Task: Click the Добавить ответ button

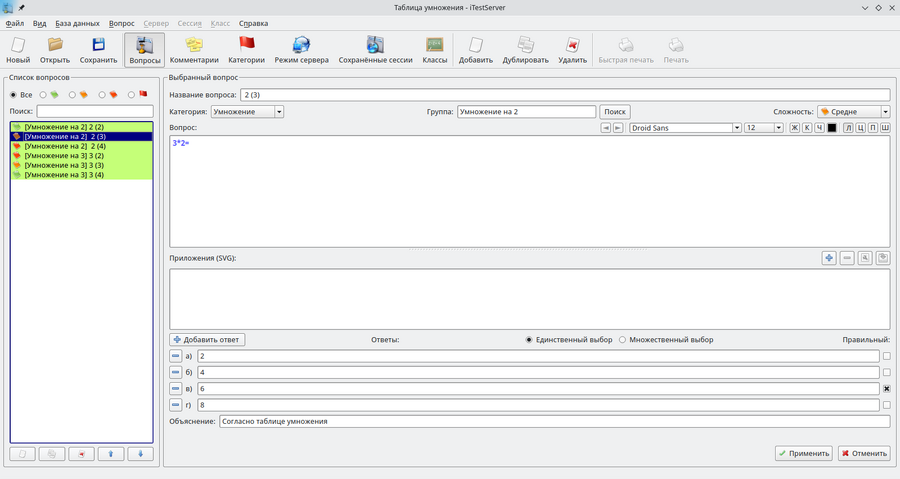Action: pyautogui.click(x=207, y=340)
